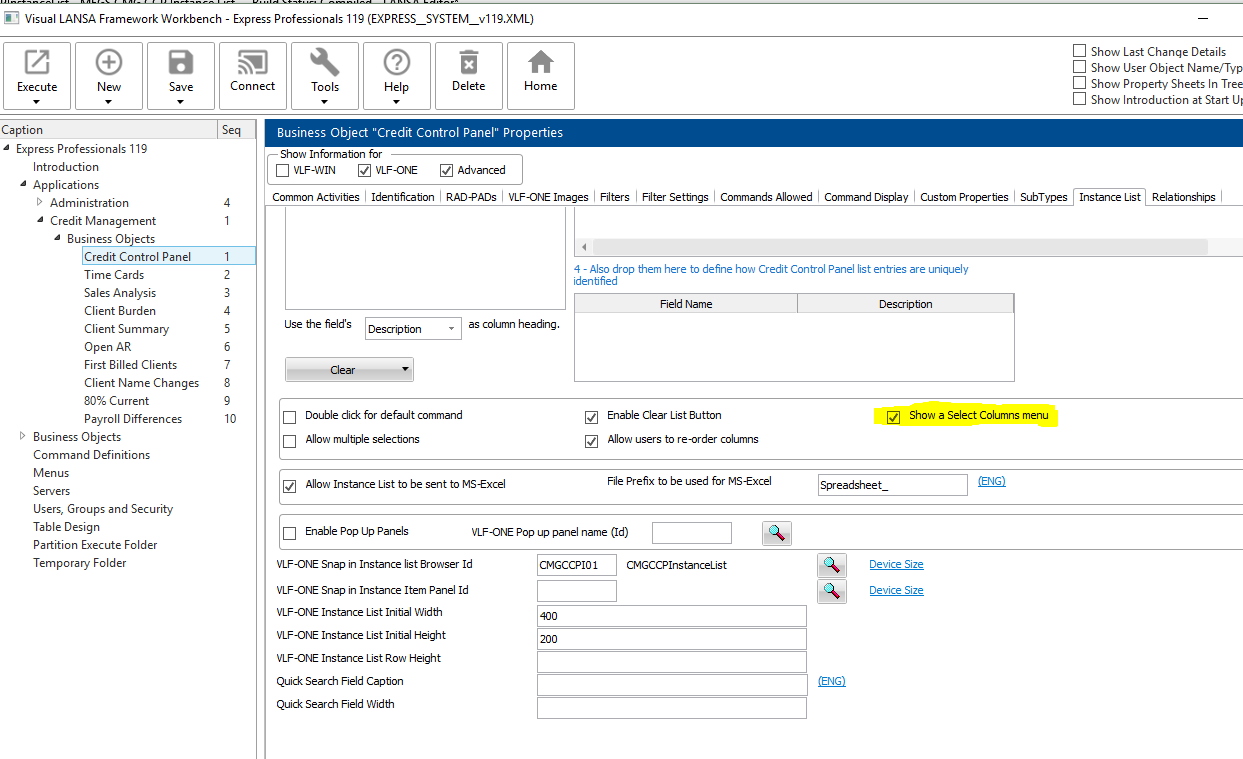This screenshot has height=759, width=1243.
Task: Enable Allow multiple selections
Action: point(290,441)
